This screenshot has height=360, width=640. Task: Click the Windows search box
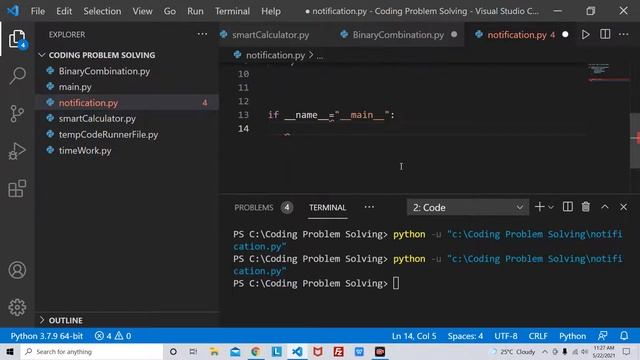[92, 351]
